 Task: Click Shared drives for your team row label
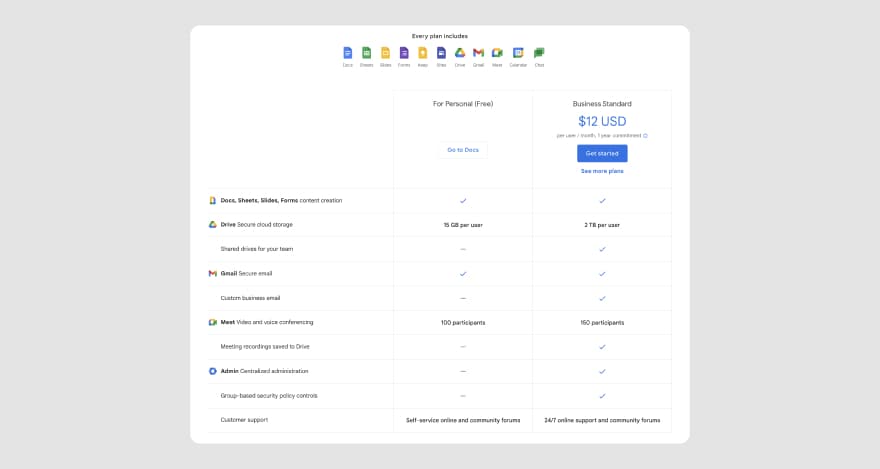click(256, 249)
